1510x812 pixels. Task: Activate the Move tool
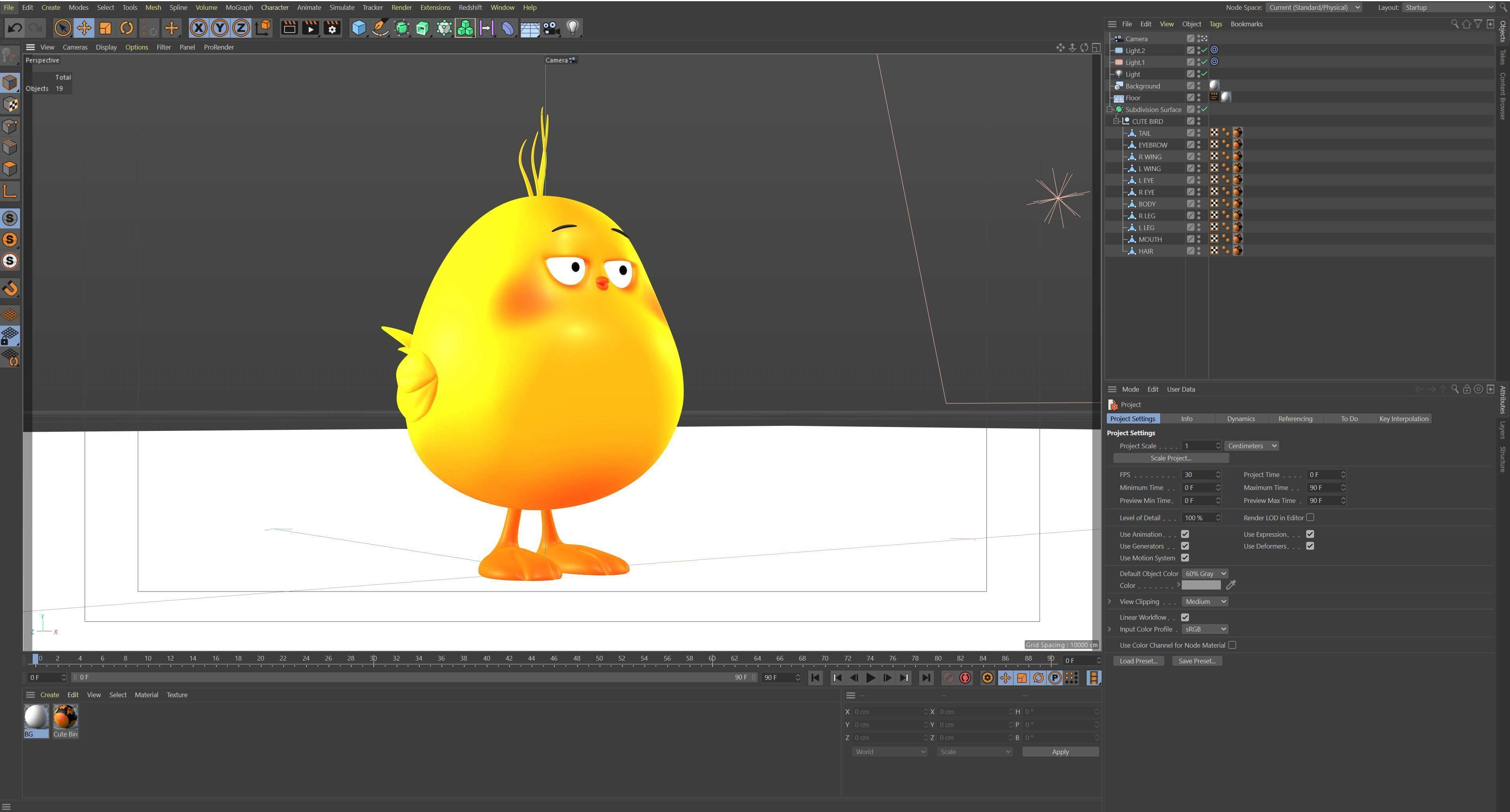tap(84, 28)
